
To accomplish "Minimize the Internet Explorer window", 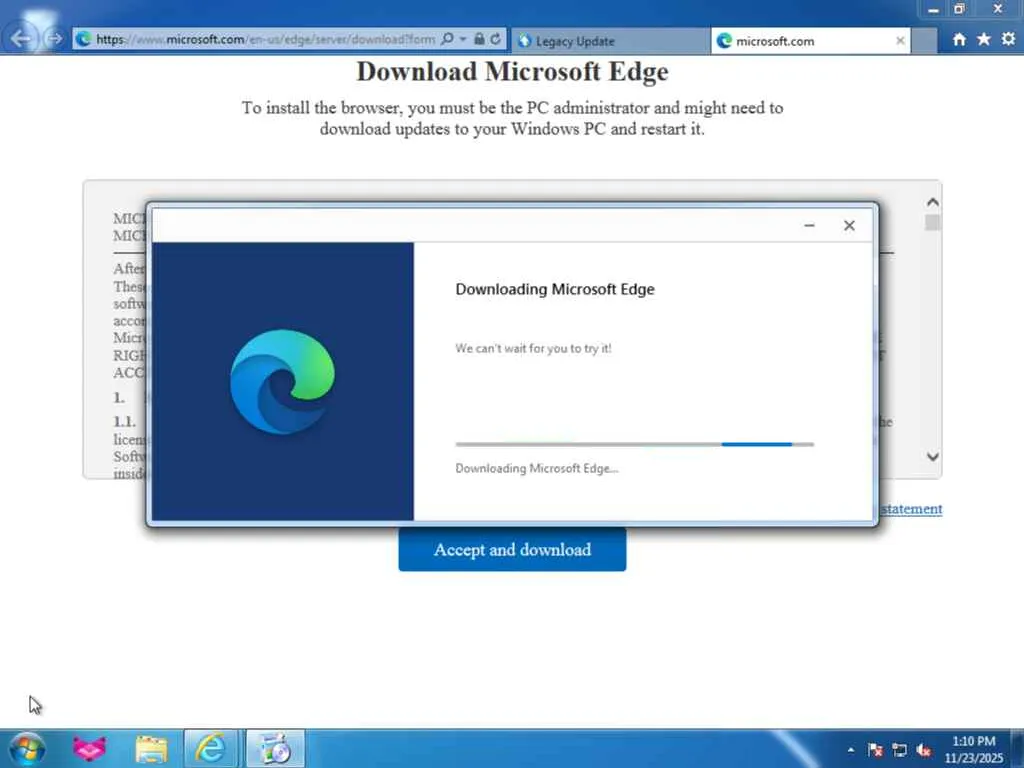I will tap(933, 9).
